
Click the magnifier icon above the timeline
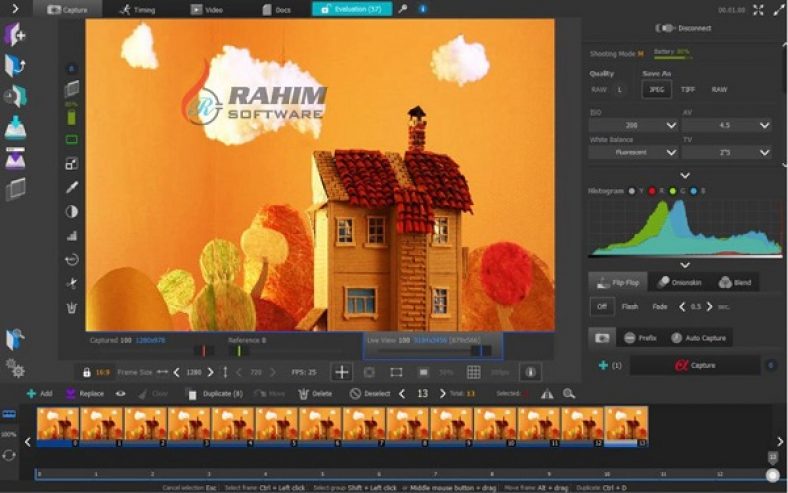(569, 394)
